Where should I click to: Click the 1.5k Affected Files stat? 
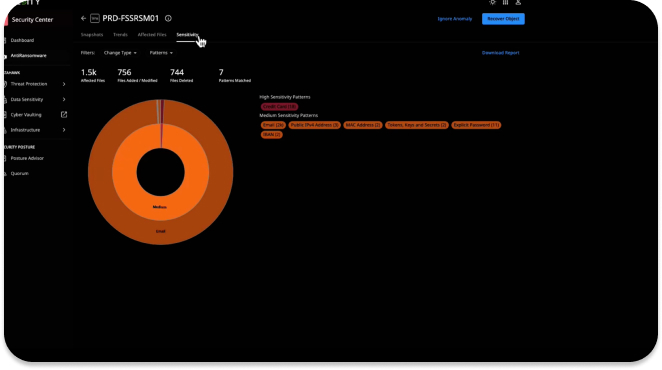tap(92, 75)
